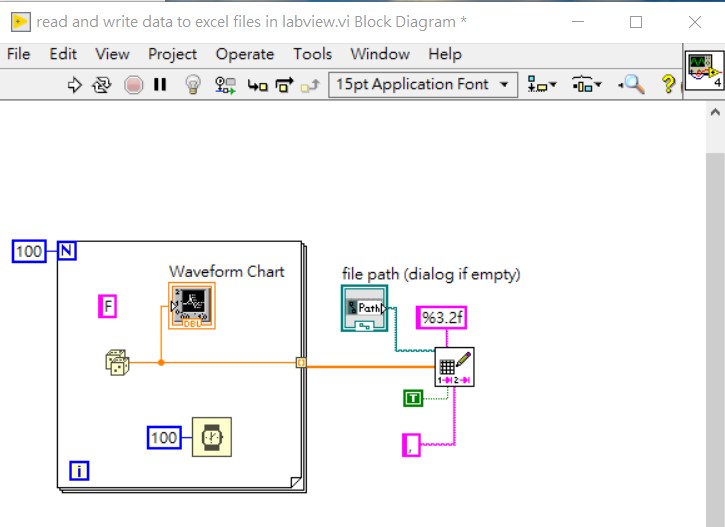Click the Step Into button
725x527 pixels.
[257, 85]
